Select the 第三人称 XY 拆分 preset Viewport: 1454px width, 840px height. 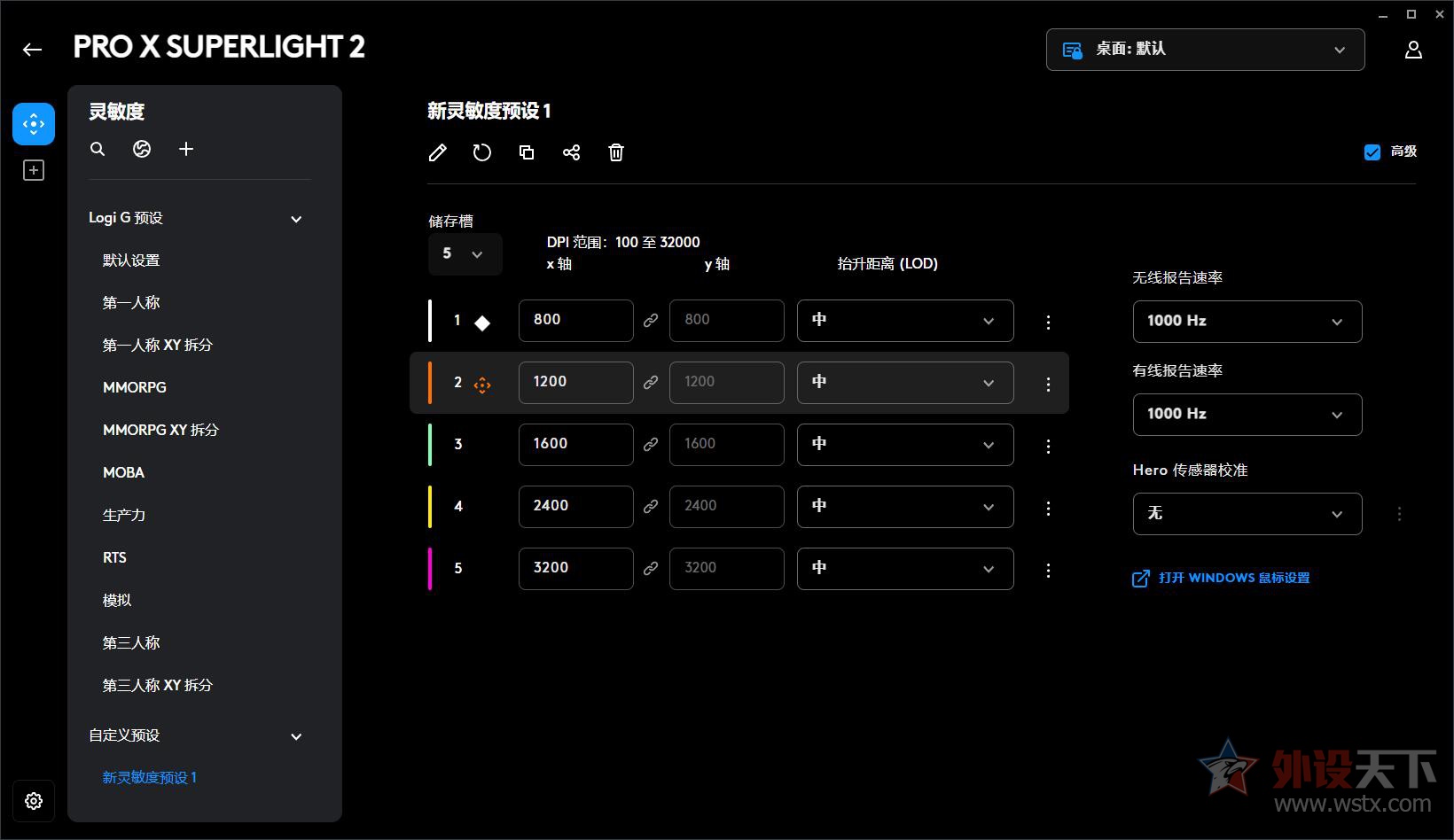coord(158,686)
